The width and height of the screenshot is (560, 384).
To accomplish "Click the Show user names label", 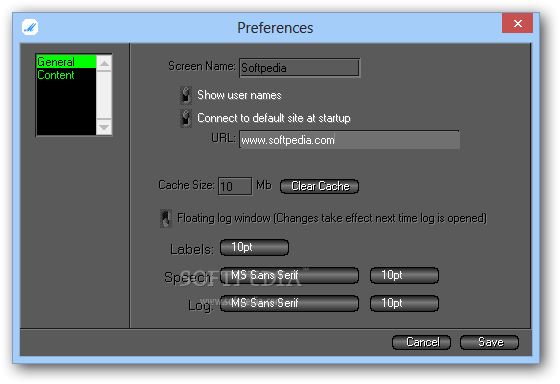I will point(239,95).
